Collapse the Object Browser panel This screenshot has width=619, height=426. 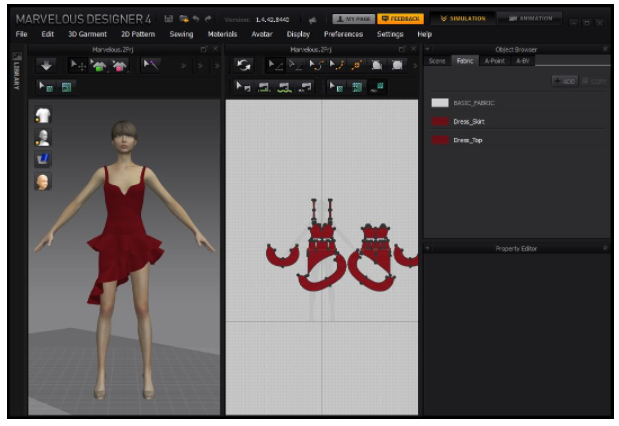pyautogui.click(x=428, y=48)
